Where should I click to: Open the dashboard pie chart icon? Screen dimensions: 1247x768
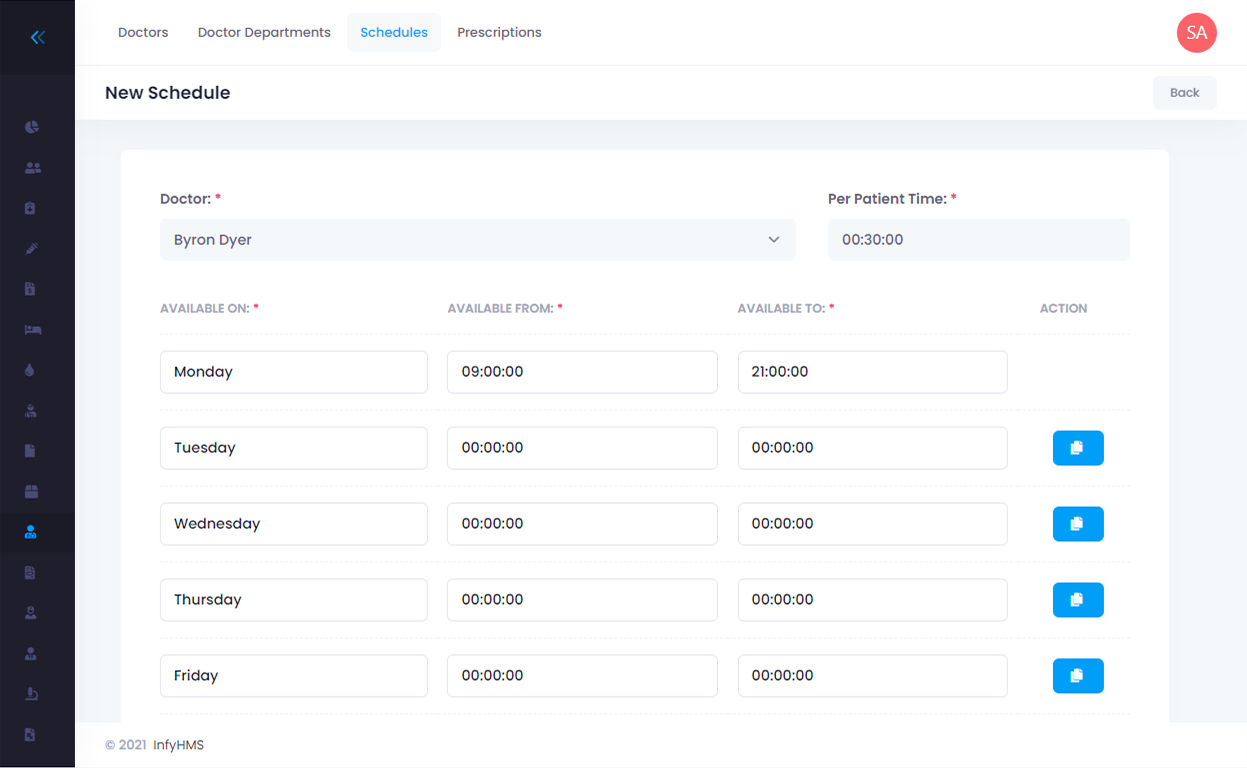[32, 127]
